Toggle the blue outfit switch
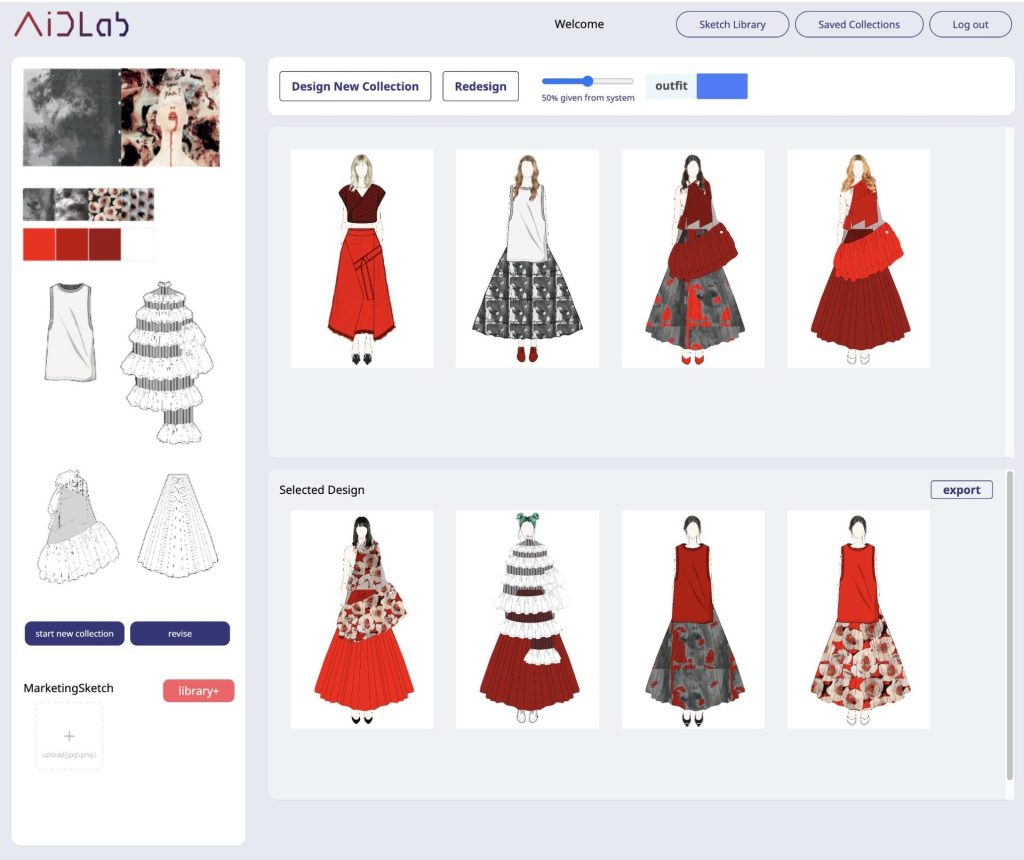 tap(721, 86)
